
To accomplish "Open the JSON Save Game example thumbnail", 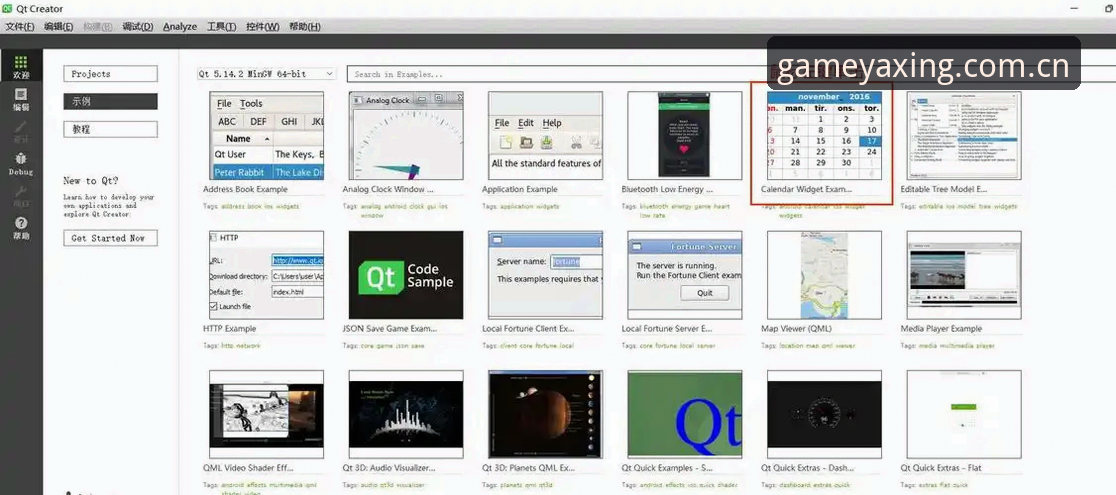I will tap(406, 275).
